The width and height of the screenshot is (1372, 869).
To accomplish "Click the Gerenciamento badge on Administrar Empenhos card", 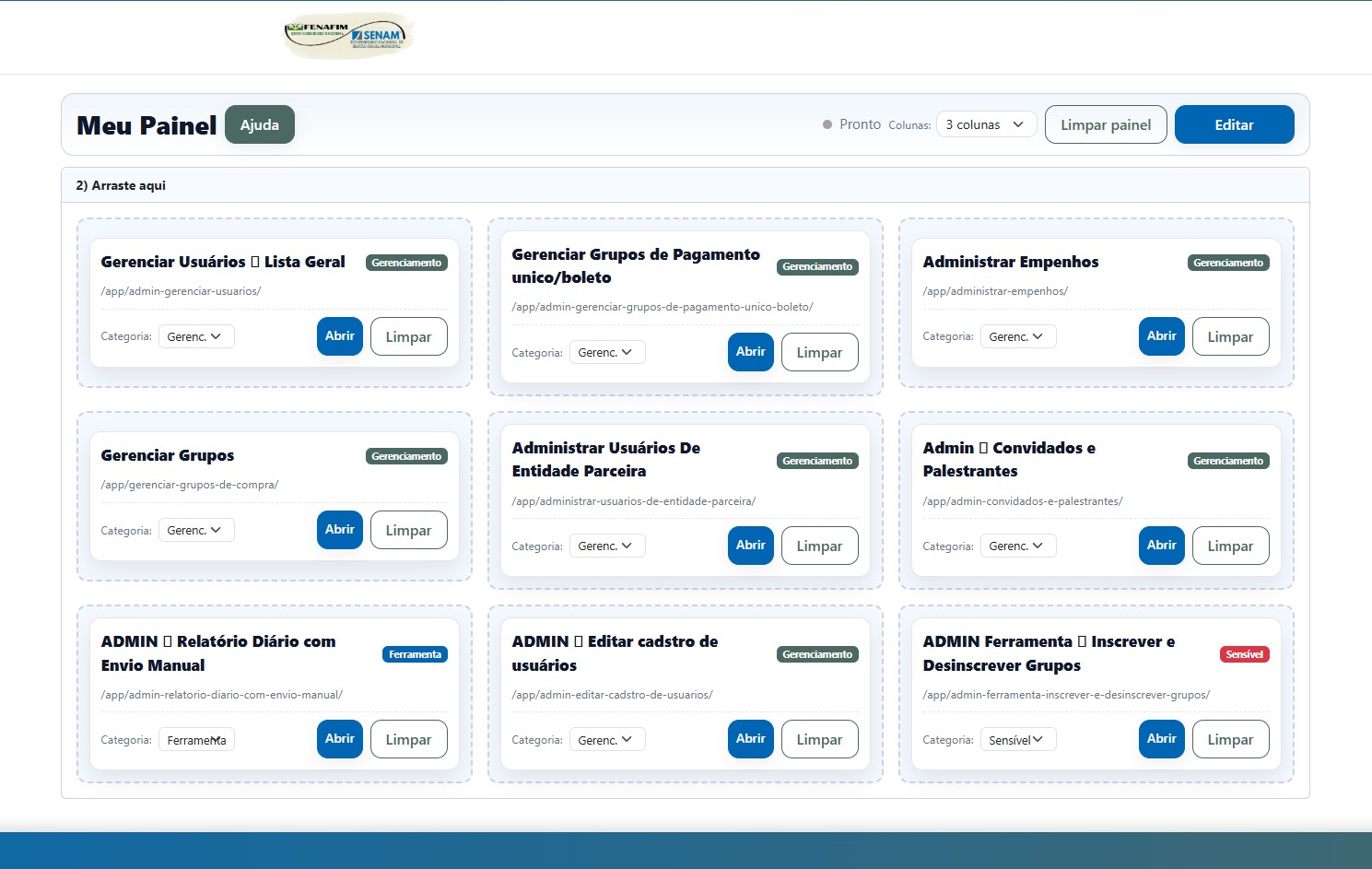I will click(x=1228, y=263).
